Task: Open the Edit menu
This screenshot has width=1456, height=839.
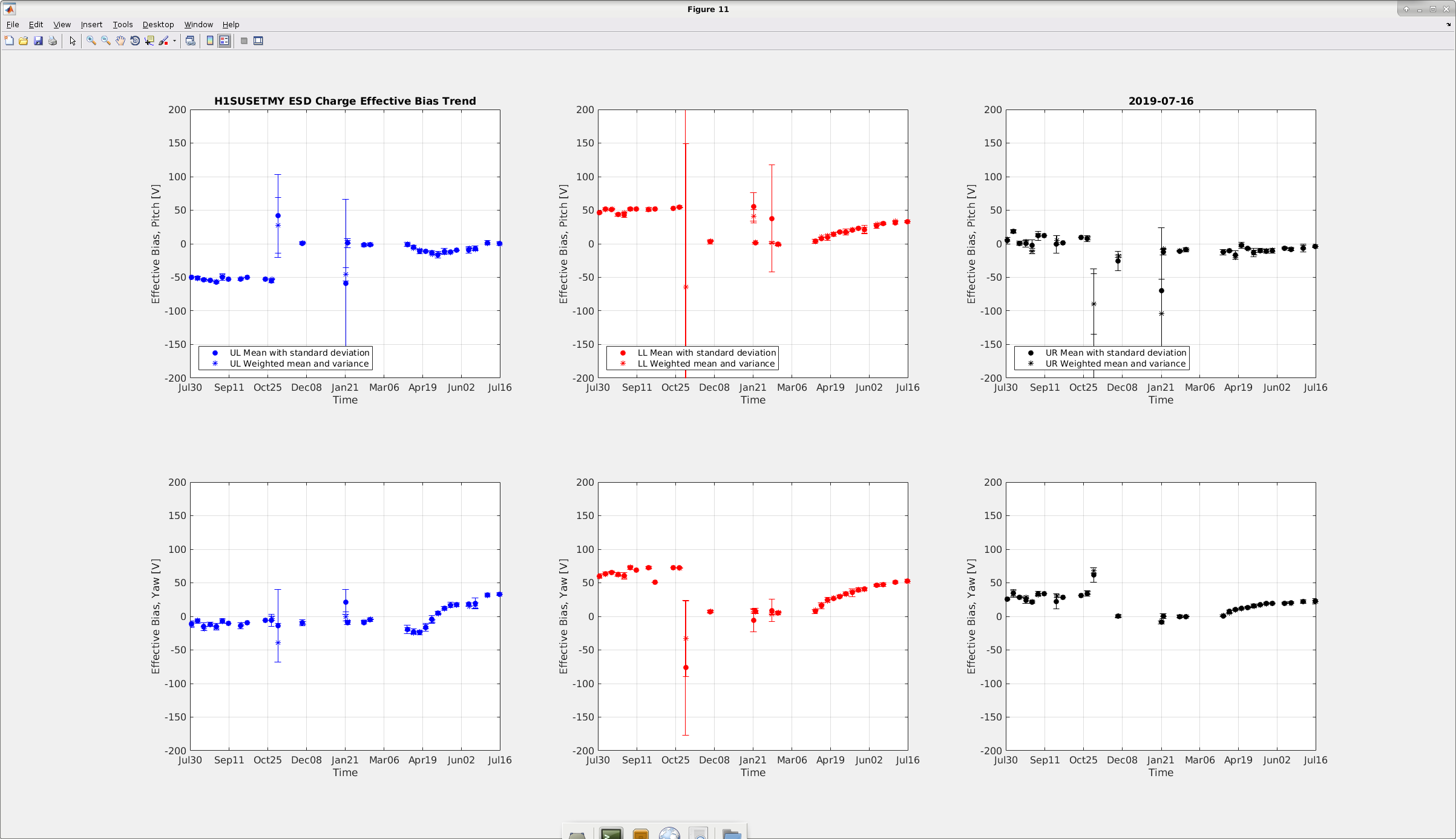Action: pyautogui.click(x=36, y=24)
